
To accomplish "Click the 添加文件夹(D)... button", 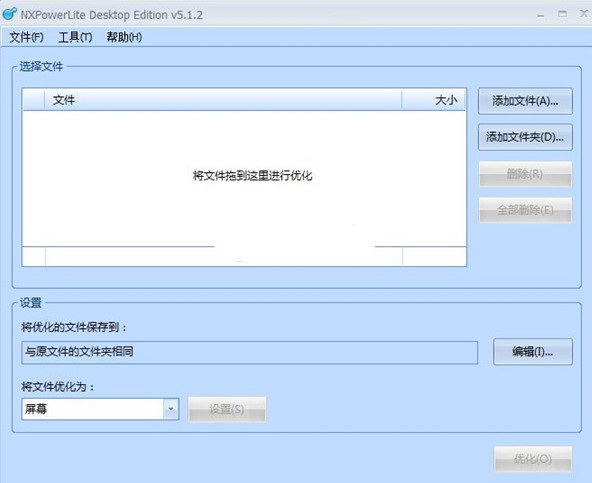I will click(525, 137).
